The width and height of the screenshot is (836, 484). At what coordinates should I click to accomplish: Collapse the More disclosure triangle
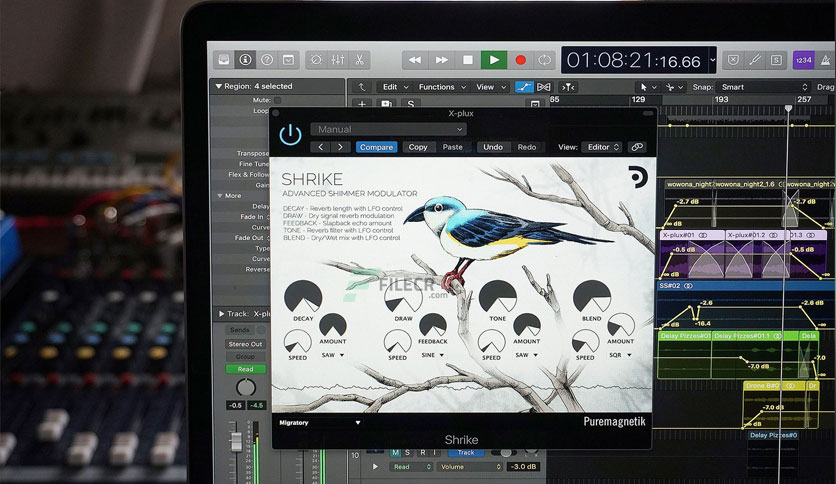[220, 196]
